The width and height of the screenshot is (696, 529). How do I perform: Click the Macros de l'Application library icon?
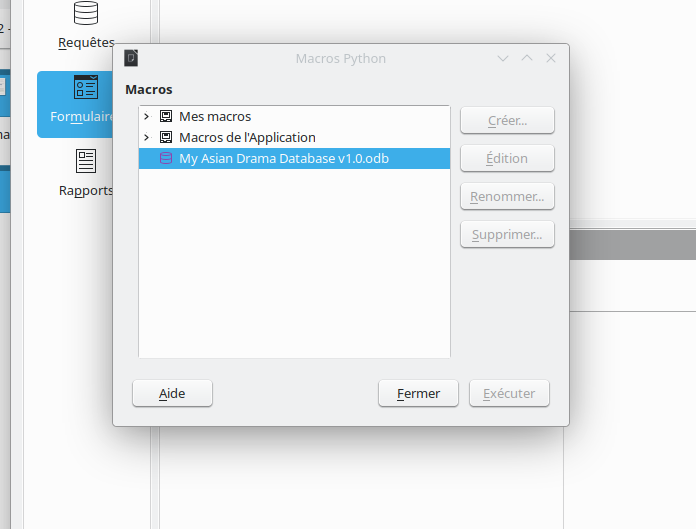click(166, 138)
